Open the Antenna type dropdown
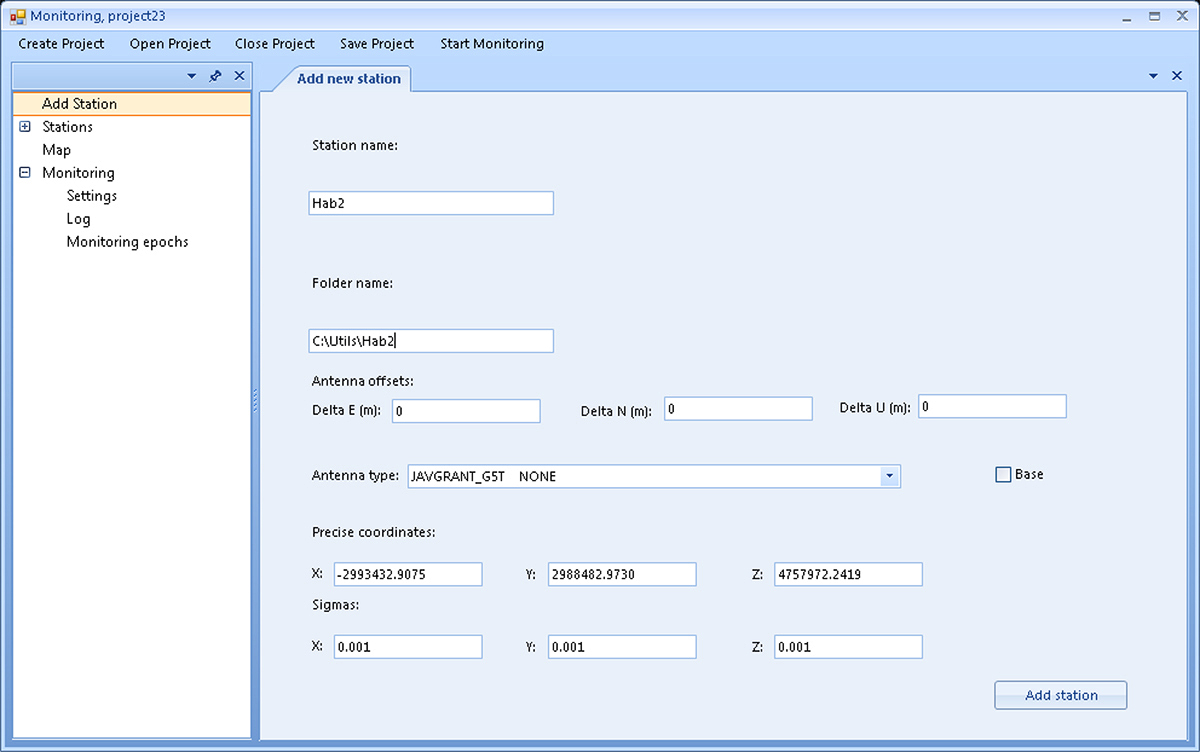Image resolution: width=1200 pixels, height=752 pixels. click(890, 477)
